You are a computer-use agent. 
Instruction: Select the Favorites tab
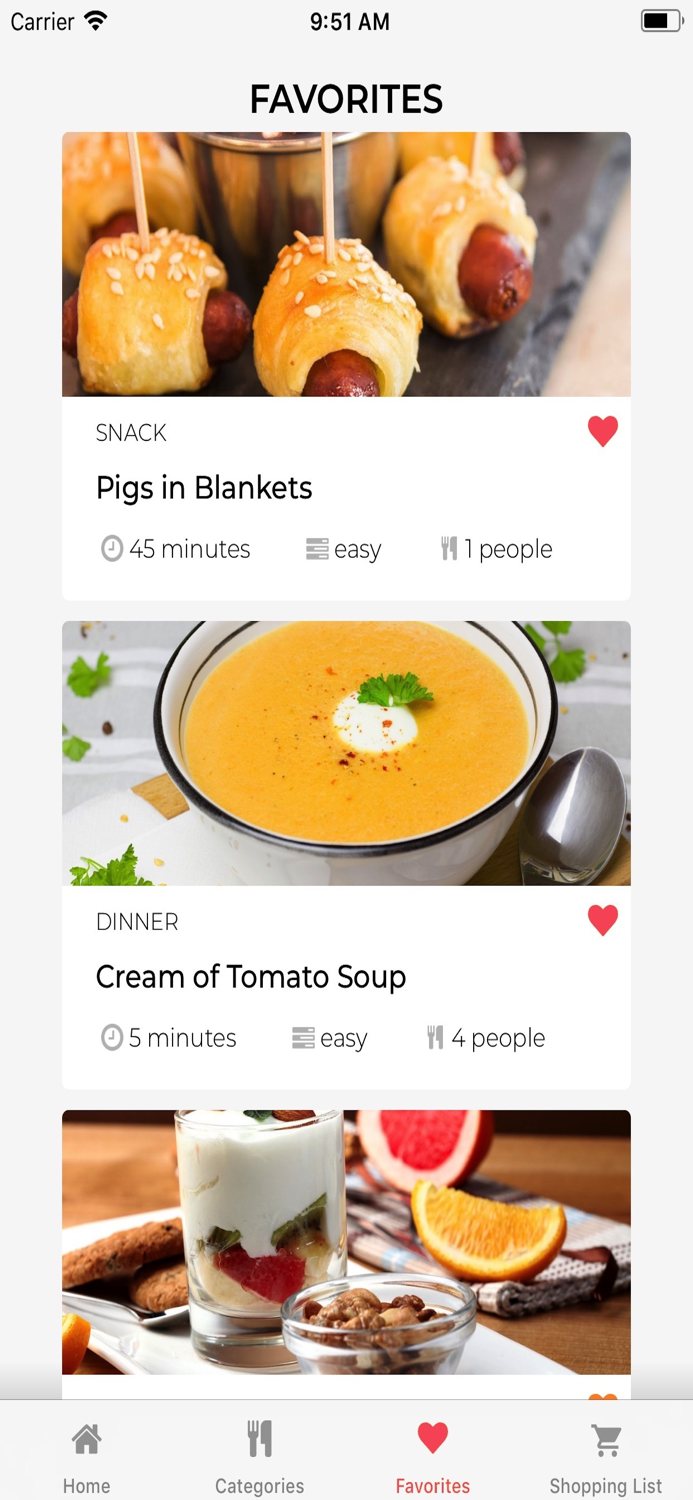coord(433,1456)
